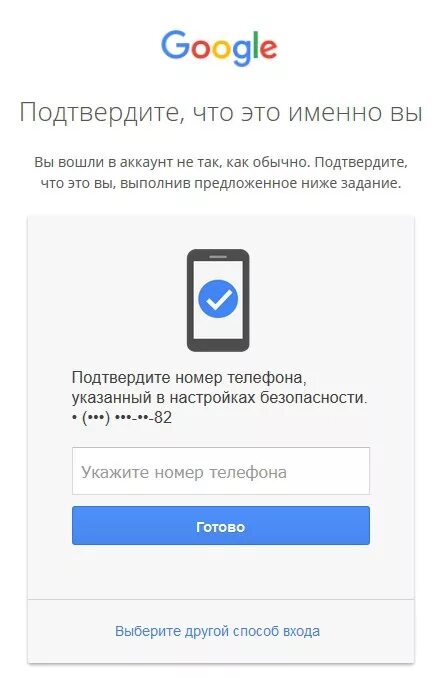Click the white screen of the phone illustration
Viewport: 434px width, 678px height.
pyautogui.click(x=218, y=300)
